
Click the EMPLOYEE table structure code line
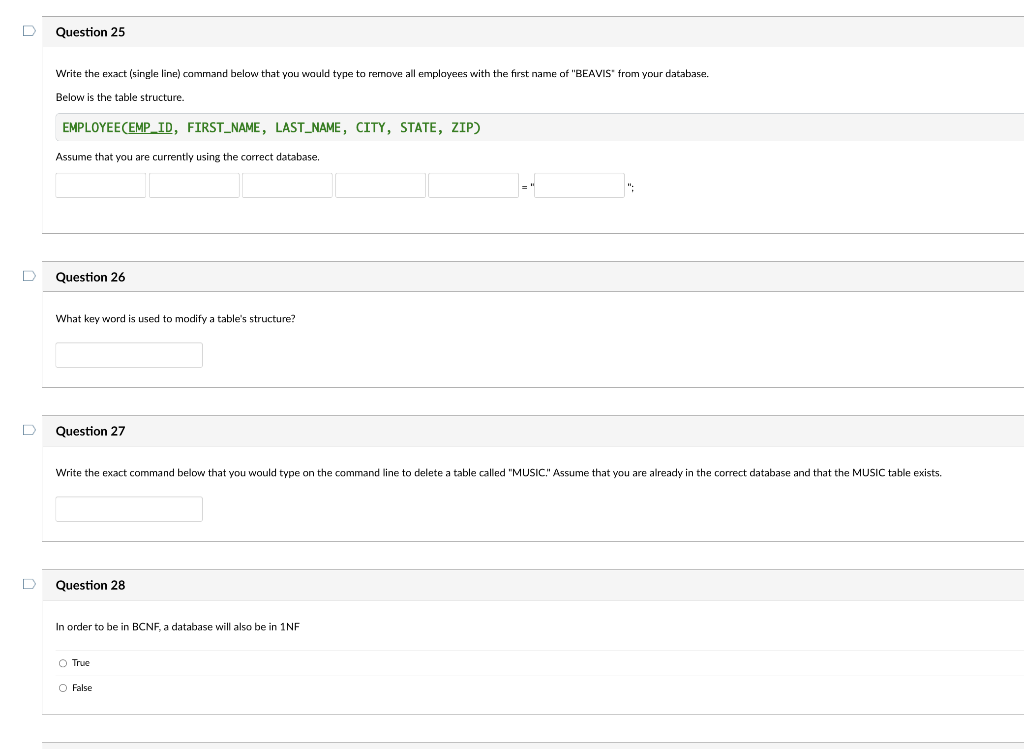[x=271, y=127]
